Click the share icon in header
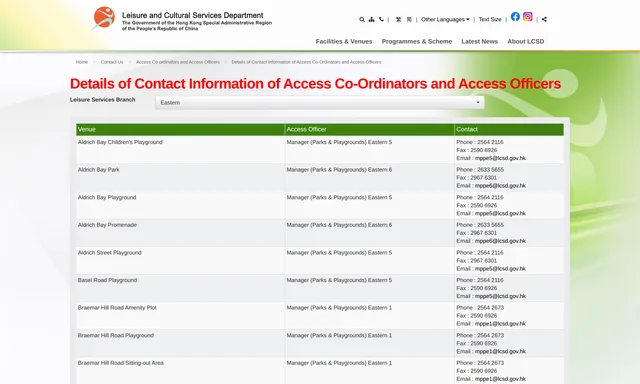Image resolution: width=640 pixels, height=384 pixels. (544, 19)
